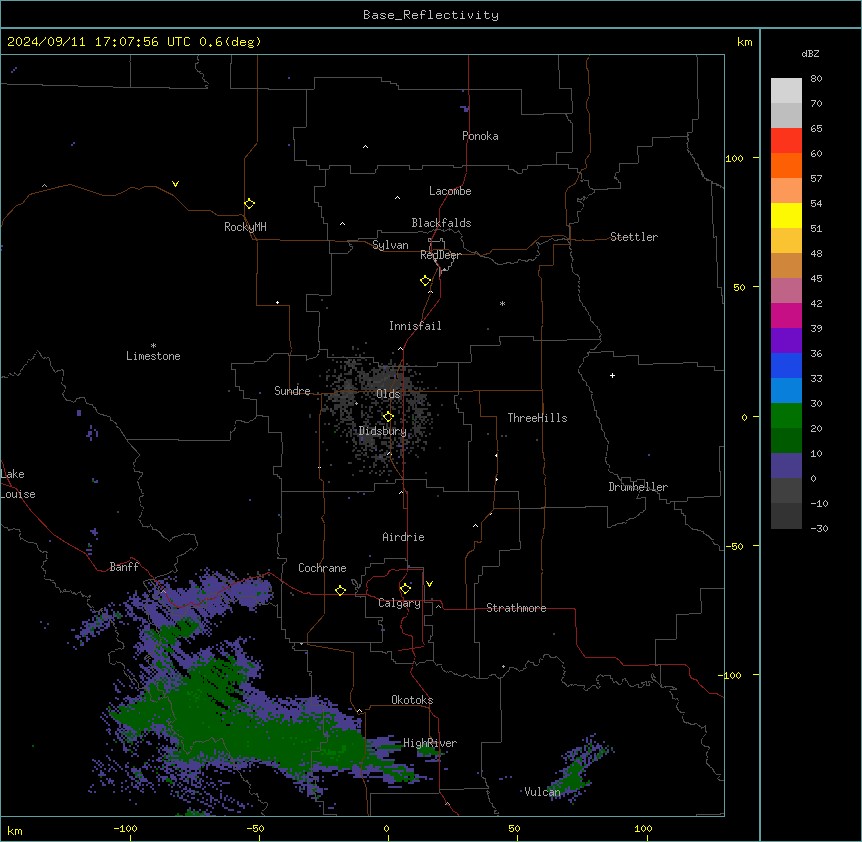Click the yellow V marker northeast of Calgary
Viewport: 862px width, 842px height.
coord(429,584)
